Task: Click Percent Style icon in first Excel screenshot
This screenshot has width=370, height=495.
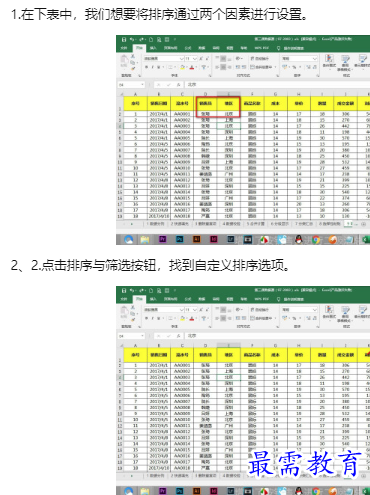Action: (294, 67)
